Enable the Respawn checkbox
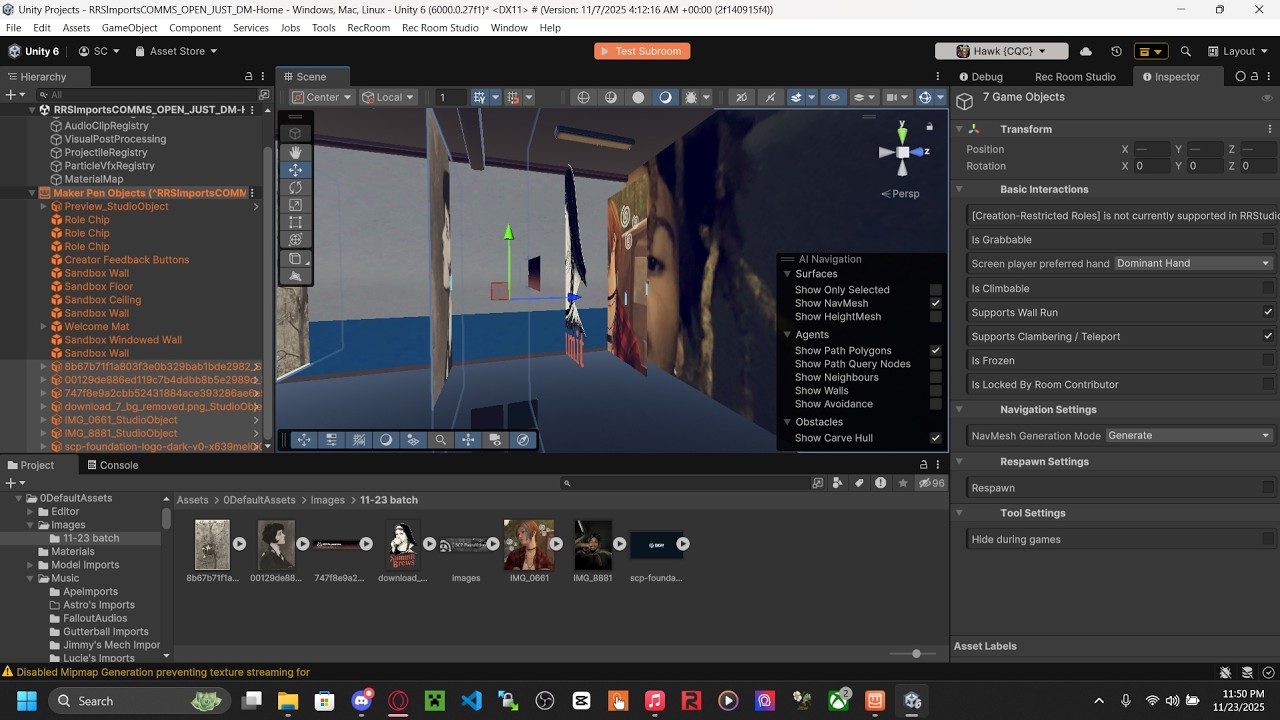Viewport: 1280px width, 720px height. coord(1268,488)
